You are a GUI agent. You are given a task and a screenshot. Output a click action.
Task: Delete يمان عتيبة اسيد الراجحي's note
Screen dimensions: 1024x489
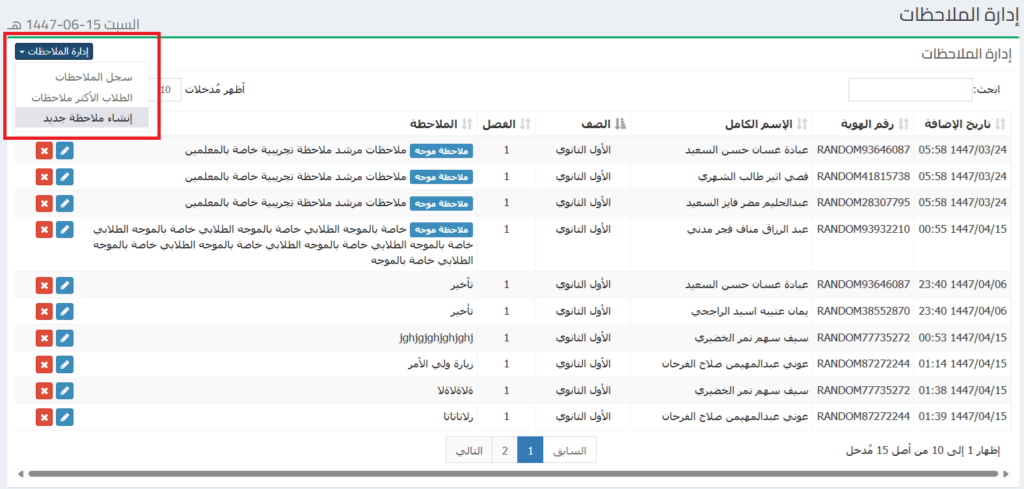pos(44,311)
